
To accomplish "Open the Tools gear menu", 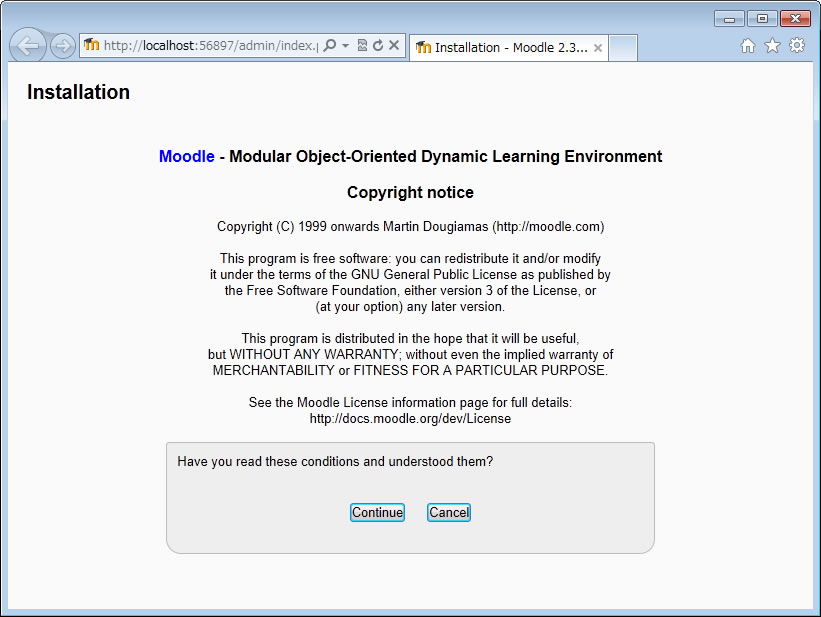I will pos(797,46).
